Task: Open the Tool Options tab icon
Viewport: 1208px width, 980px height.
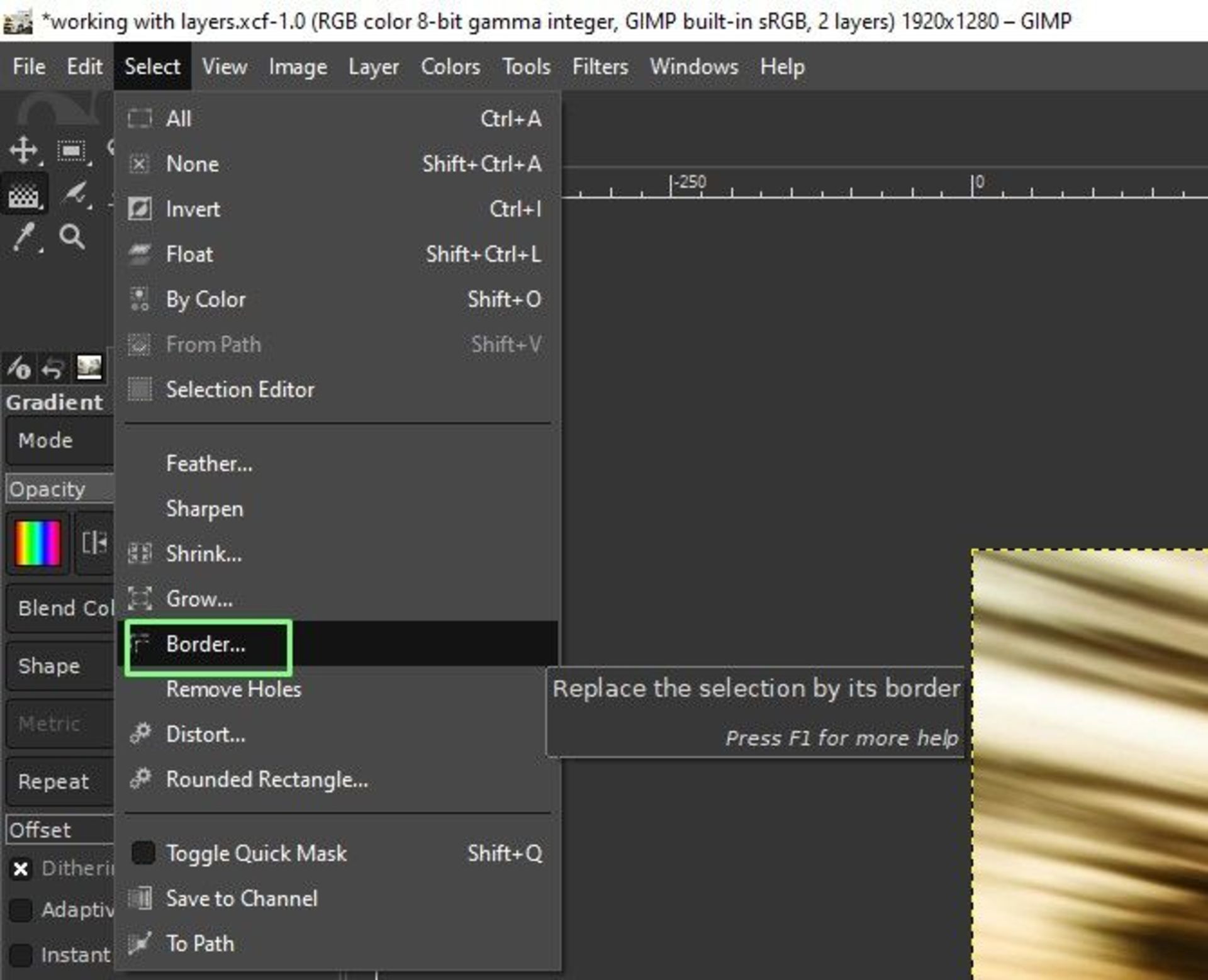Action: tap(19, 368)
